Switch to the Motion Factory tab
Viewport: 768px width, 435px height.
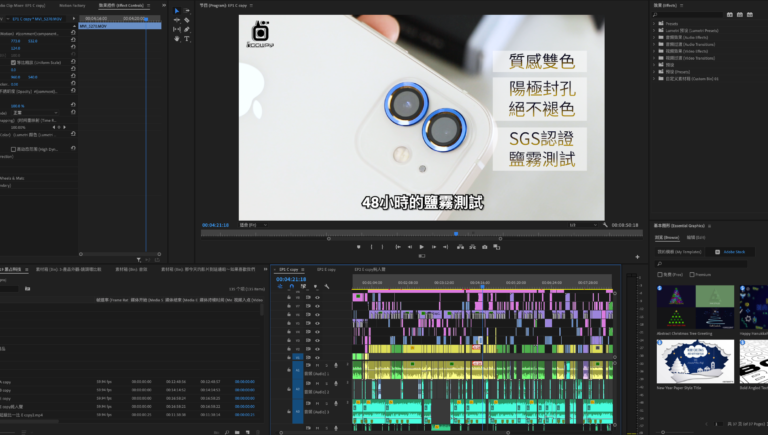[72, 5]
